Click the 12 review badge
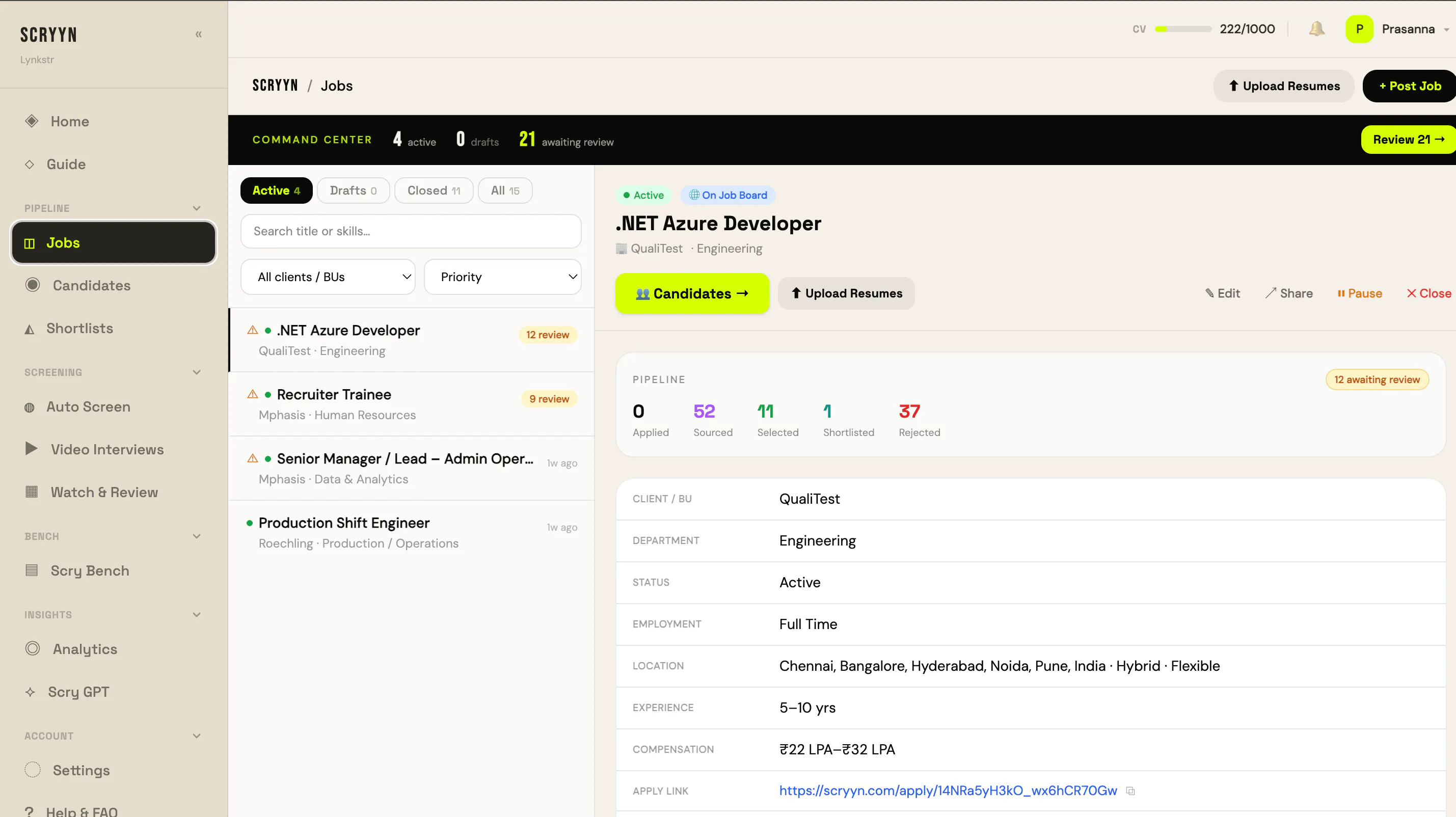1456x817 pixels. point(547,335)
